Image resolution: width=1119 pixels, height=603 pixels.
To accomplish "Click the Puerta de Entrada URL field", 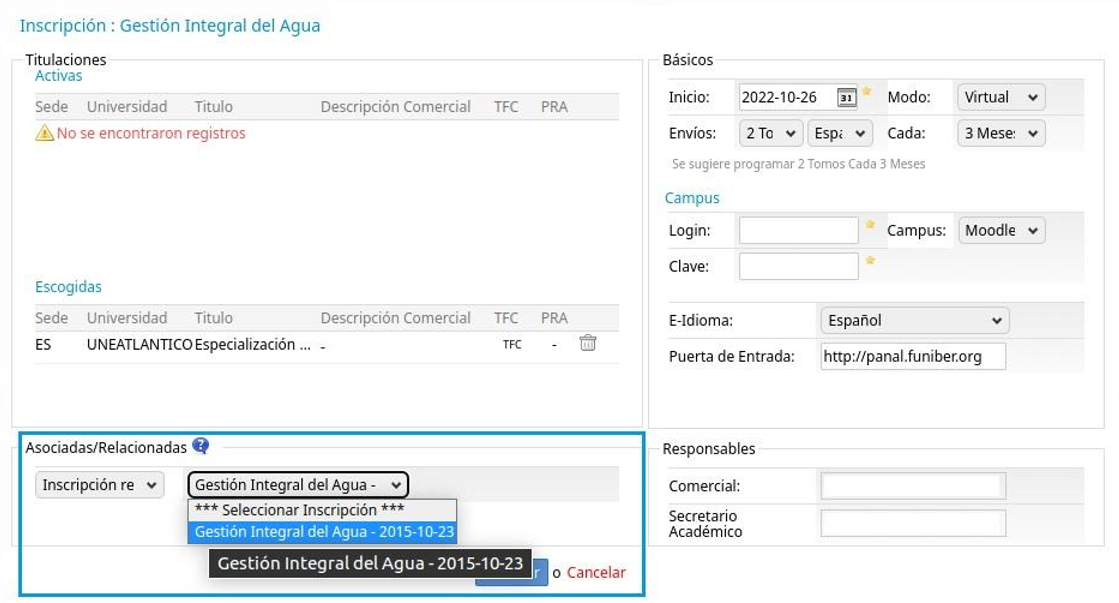I will point(912,357).
